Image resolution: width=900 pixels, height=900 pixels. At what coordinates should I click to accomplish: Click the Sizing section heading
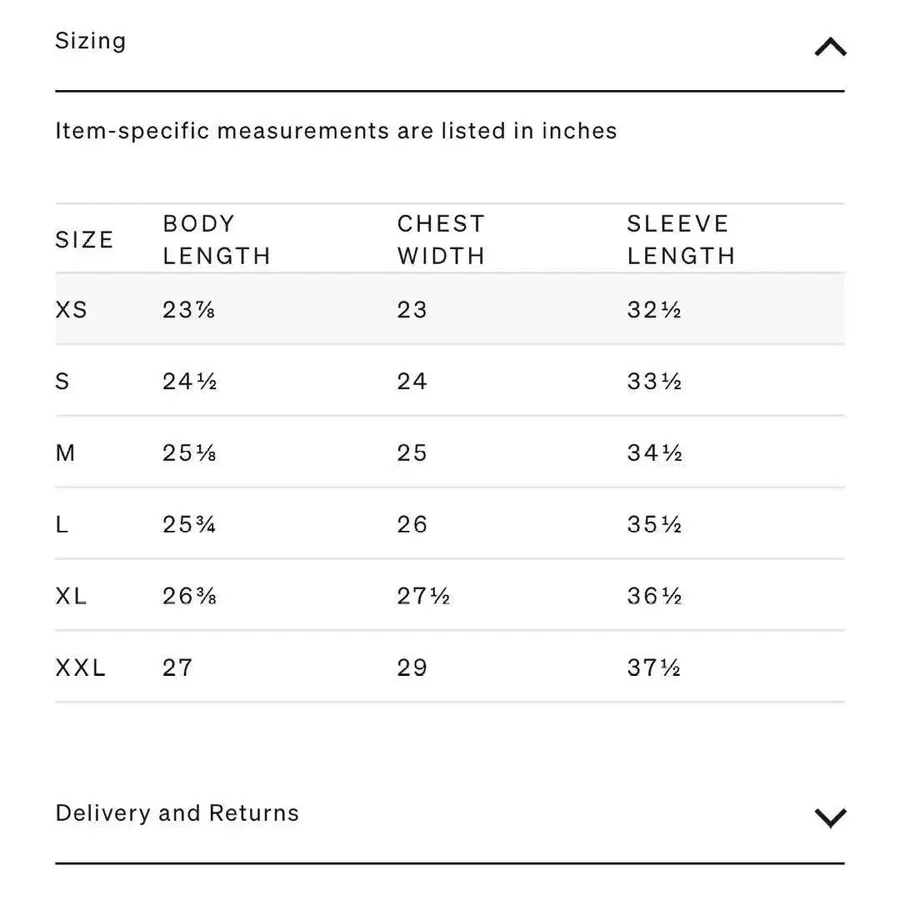91,41
